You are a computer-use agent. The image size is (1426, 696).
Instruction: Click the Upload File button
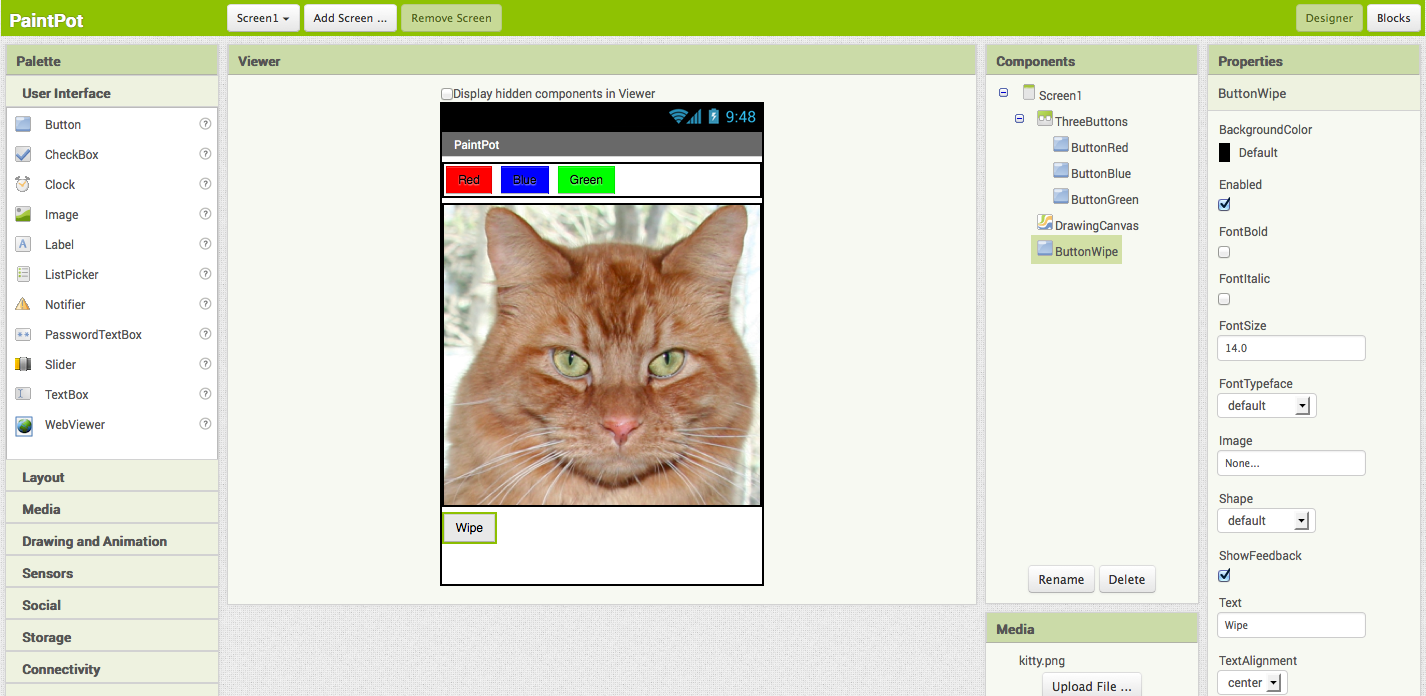coord(1091,686)
